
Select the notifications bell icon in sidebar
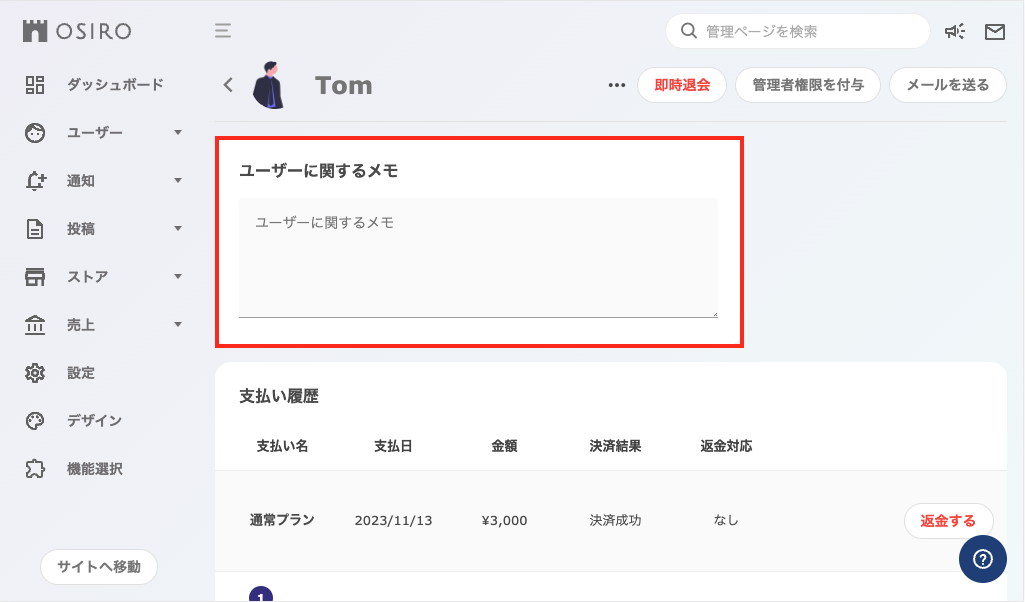click(x=35, y=181)
